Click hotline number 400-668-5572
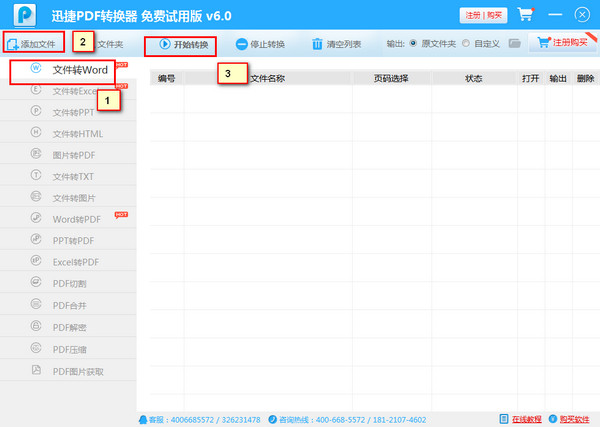 click(x=341, y=420)
